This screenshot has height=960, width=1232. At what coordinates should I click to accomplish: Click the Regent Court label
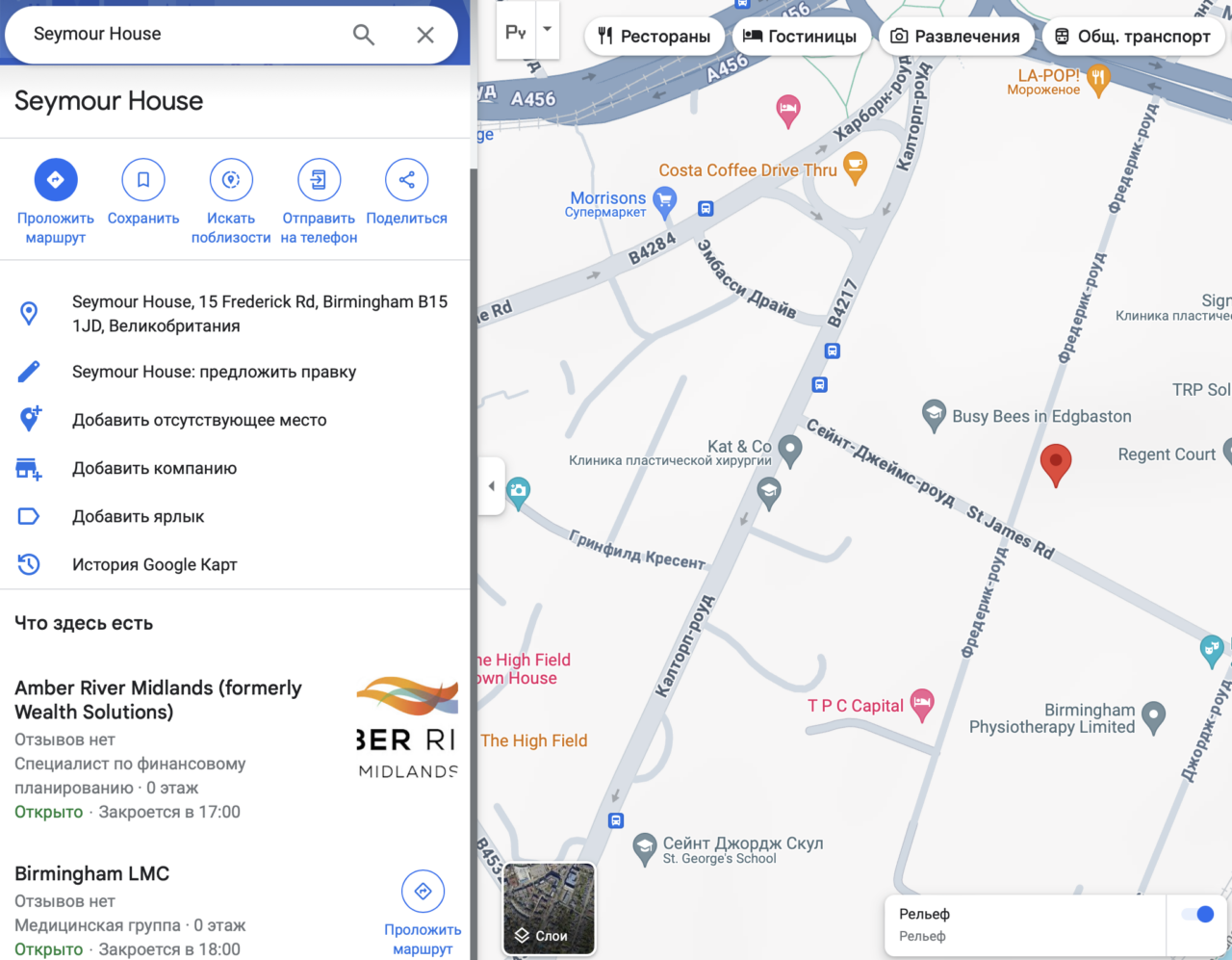tap(1167, 454)
